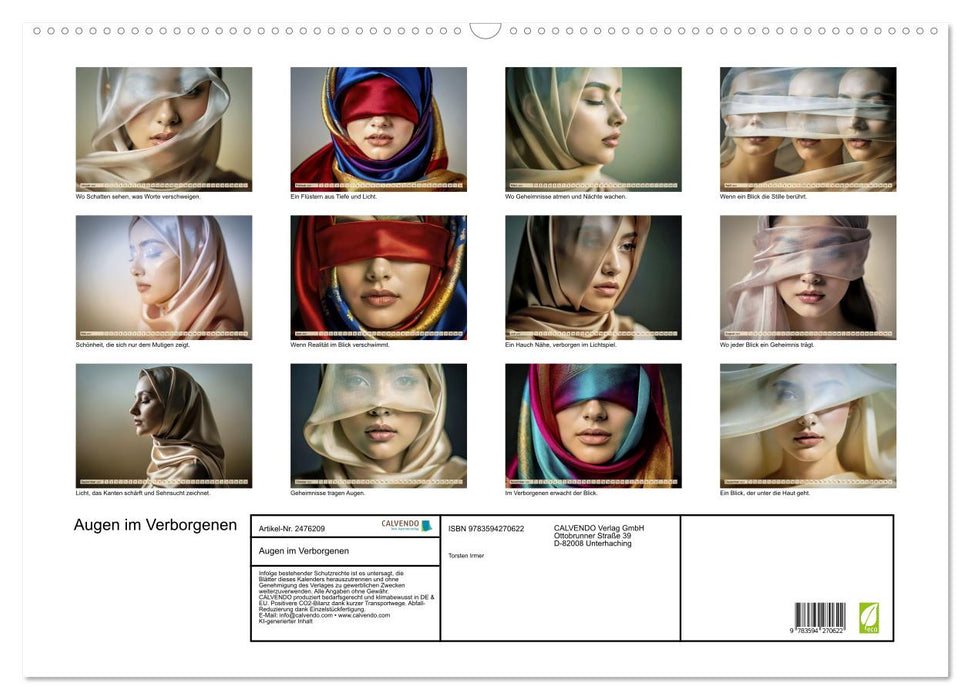
Task: Open thumbnail 'Wenn ein Blick die Stille berührt'
Action: [x=808, y=129]
